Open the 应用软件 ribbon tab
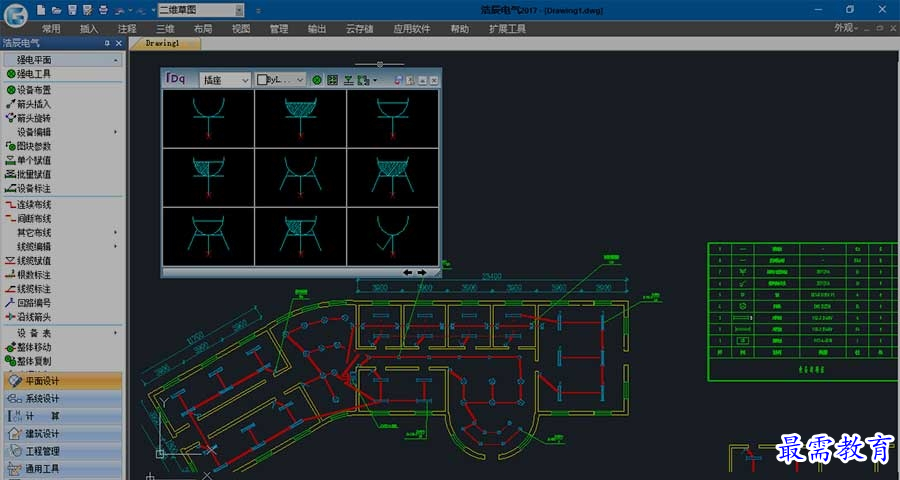This screenshot has width=900, height=480. click(412, 29)
